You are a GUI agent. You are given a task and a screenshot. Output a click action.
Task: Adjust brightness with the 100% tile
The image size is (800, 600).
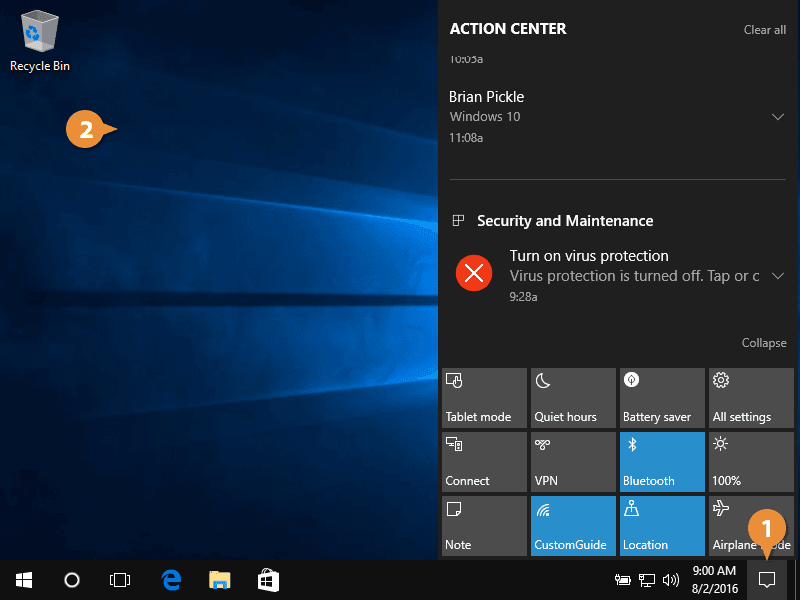(x=751, y=462)
